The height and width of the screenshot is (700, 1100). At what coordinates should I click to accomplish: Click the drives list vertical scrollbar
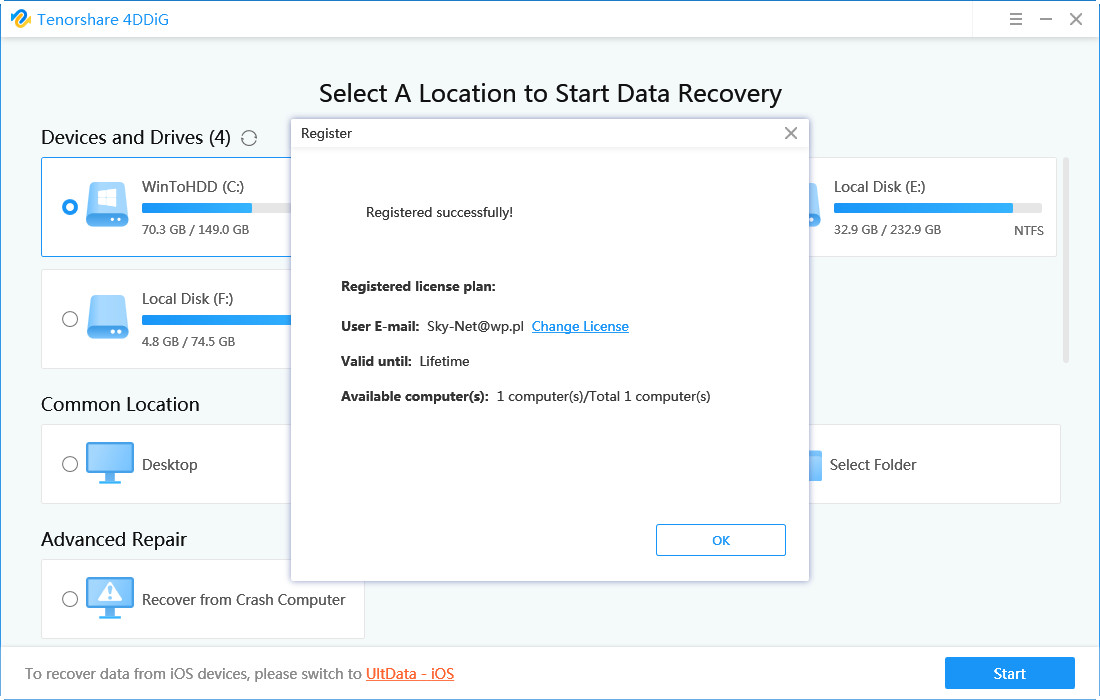point(1066,260)
